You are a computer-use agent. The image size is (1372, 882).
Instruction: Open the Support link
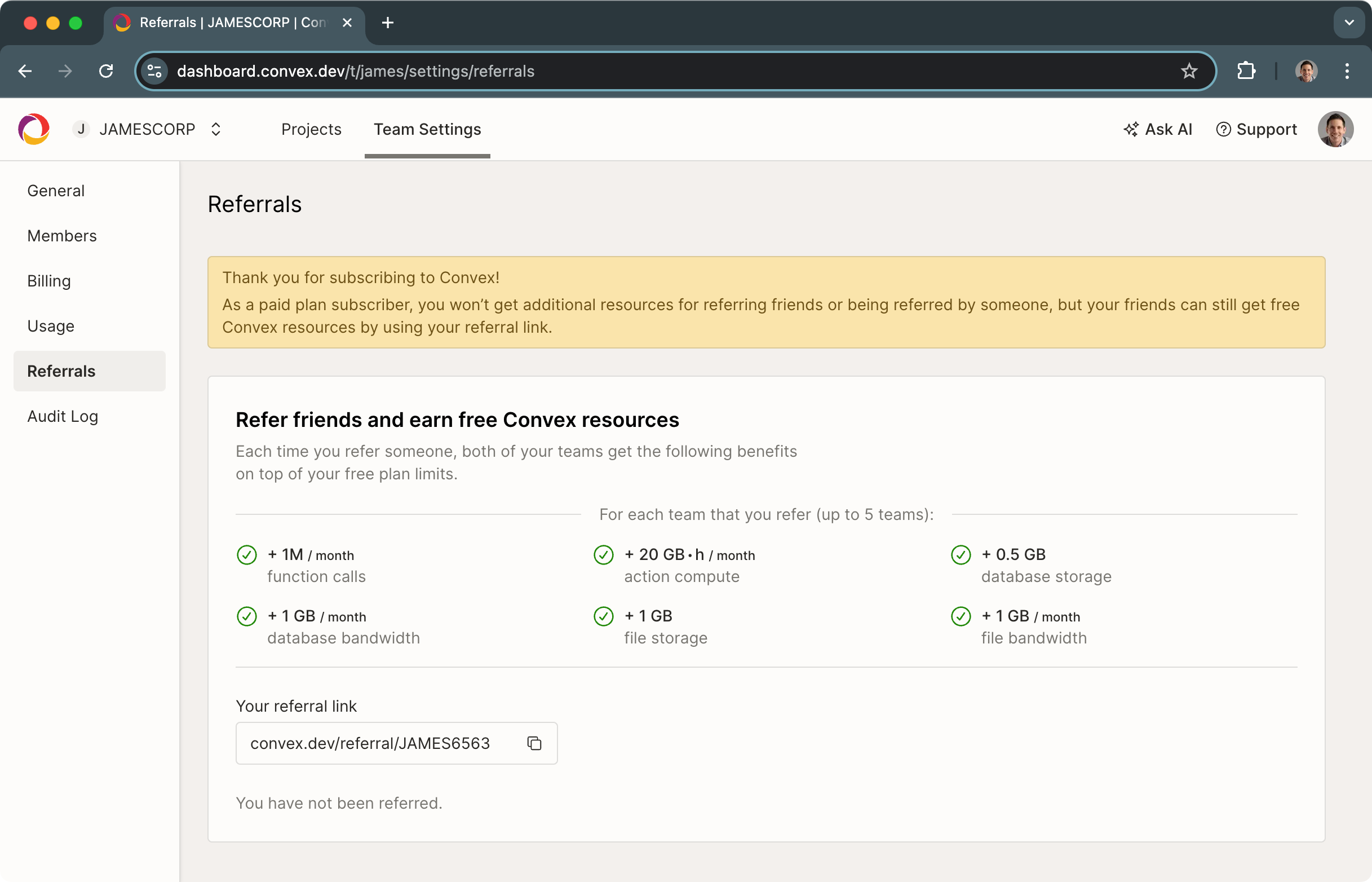tap(1256, 130)
